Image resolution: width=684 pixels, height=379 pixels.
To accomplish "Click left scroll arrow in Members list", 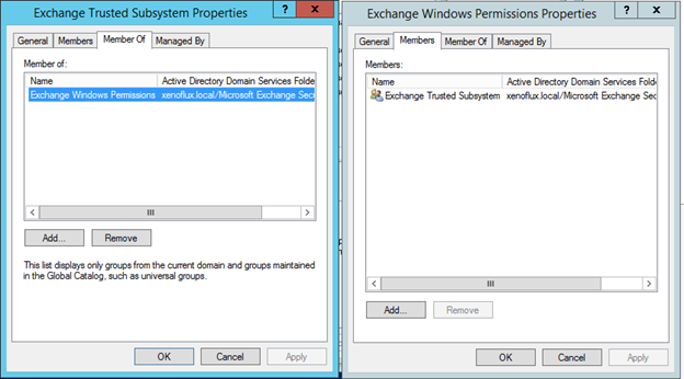I will 374,283.
